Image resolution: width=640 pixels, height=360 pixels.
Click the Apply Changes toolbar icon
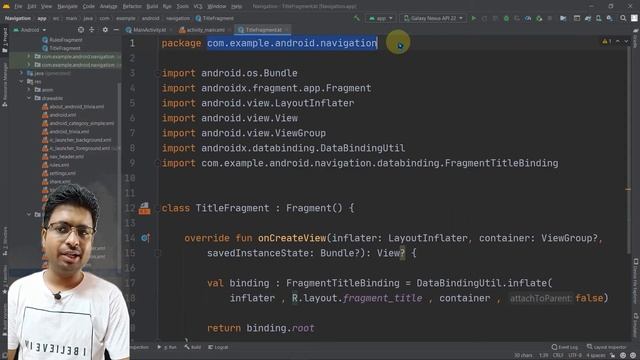pyautogui.click(x=484, y=18)
